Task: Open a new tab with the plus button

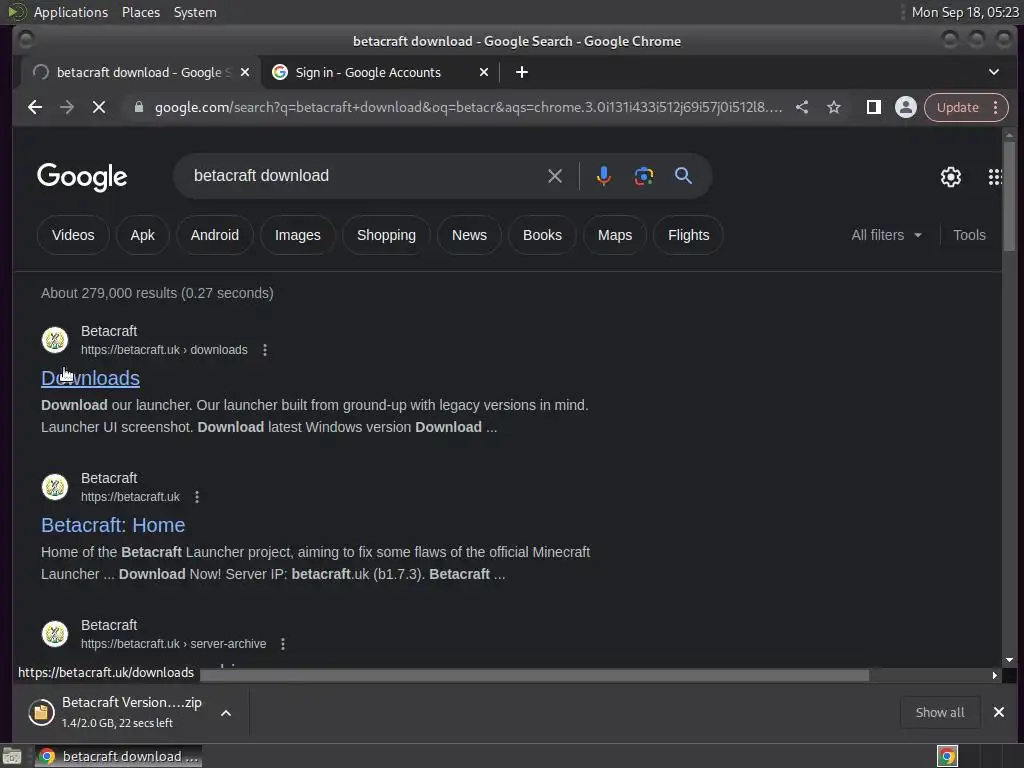Action: (x=521, y=72)
